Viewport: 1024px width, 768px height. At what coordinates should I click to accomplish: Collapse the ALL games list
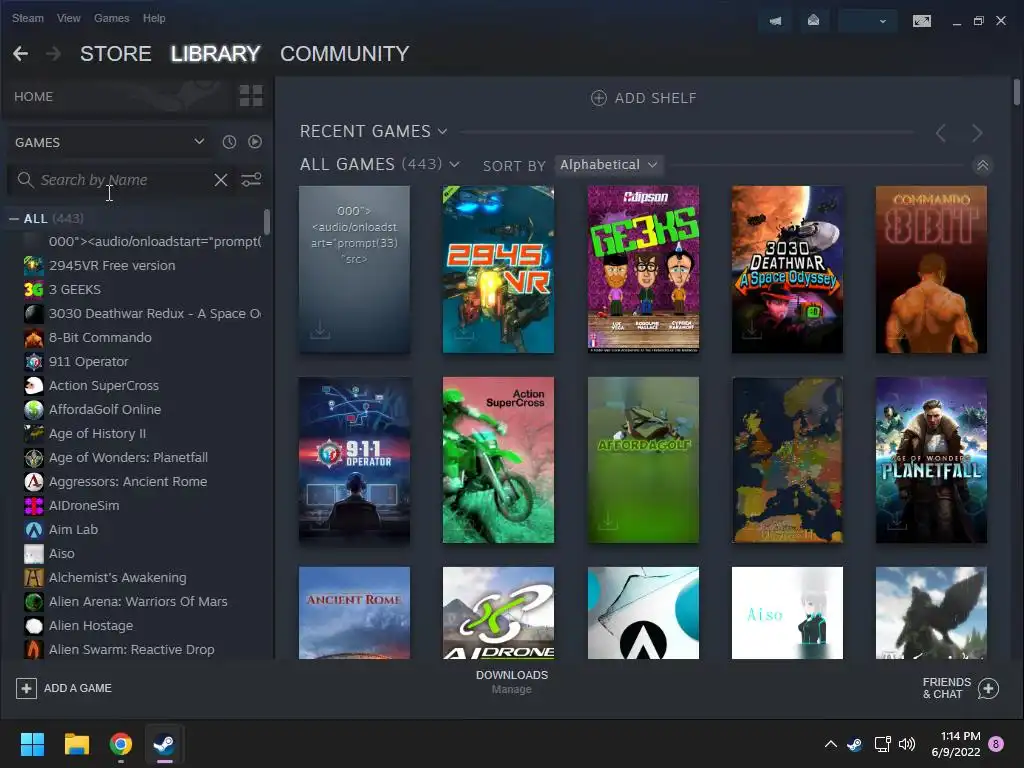(14, 219)
